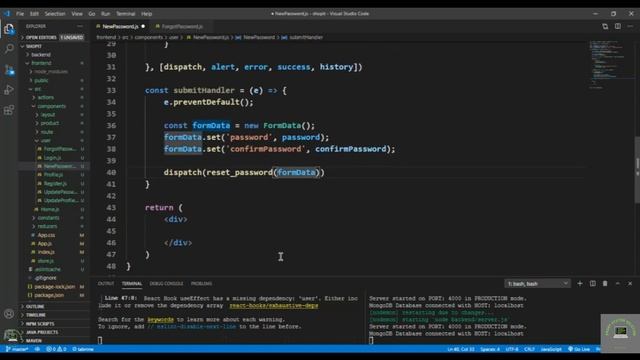The image size is (640, 360).
Task: Click the Ln, Col cursor position indicator
Action: pyautogui.click(x=461, y=349)
